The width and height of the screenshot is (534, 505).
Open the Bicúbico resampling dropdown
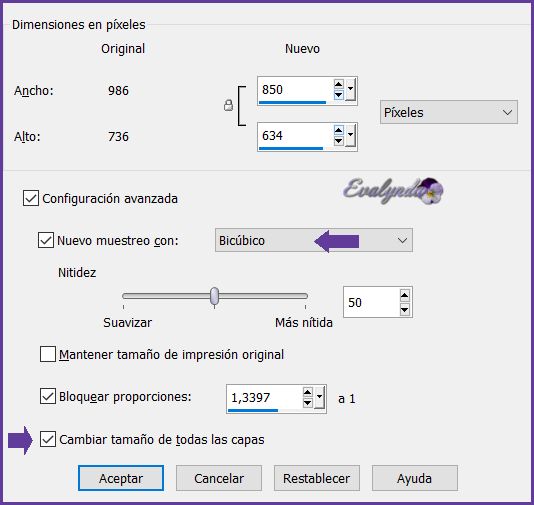tap(314, 240)
